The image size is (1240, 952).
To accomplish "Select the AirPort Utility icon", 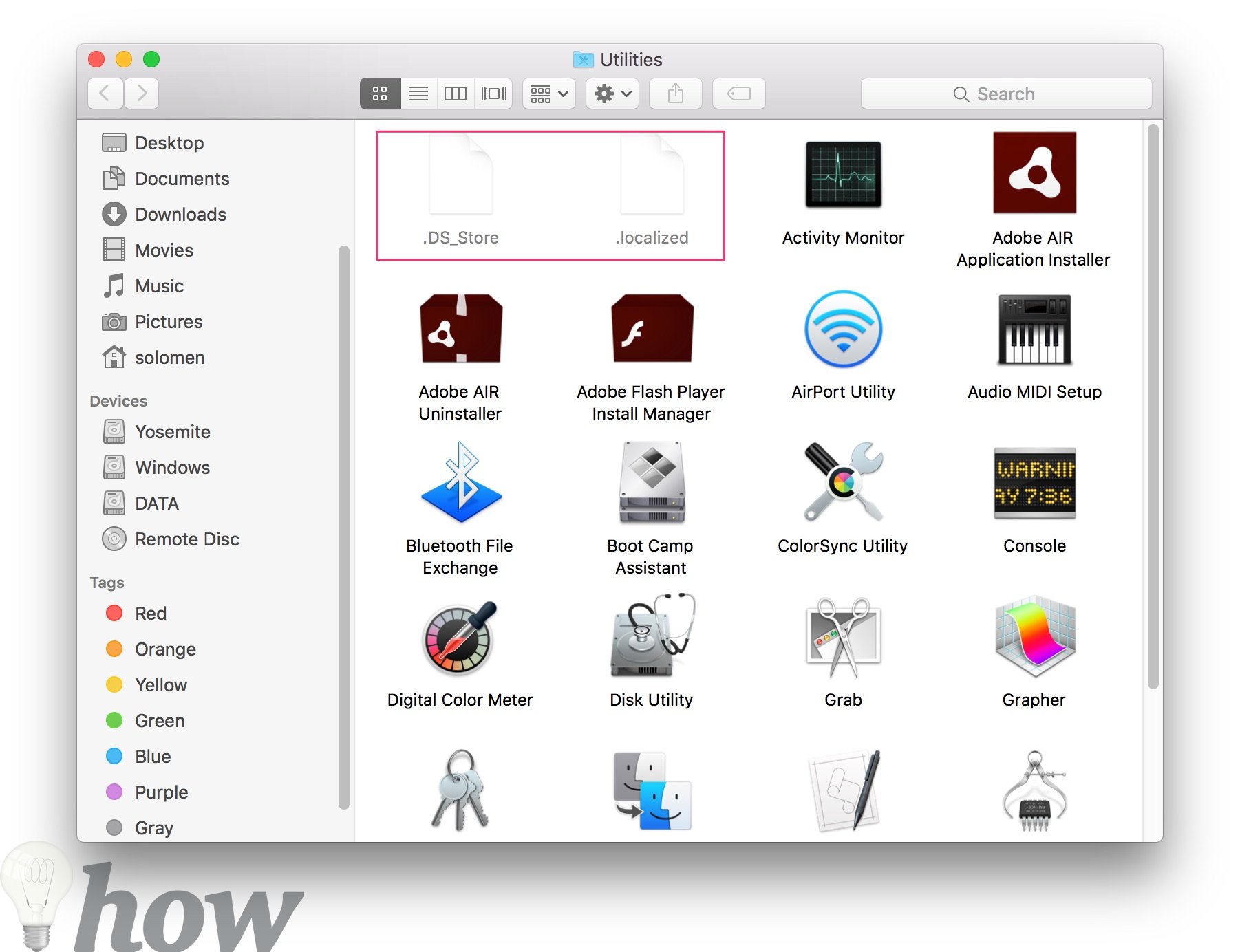I will [843, 329].
